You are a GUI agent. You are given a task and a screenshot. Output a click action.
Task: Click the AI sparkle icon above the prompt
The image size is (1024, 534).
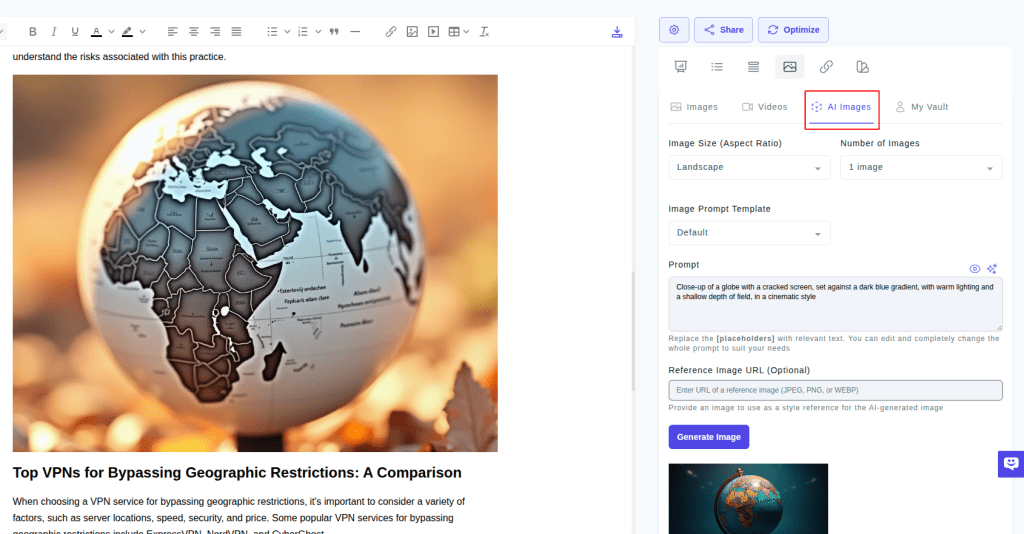click(992, 269)
